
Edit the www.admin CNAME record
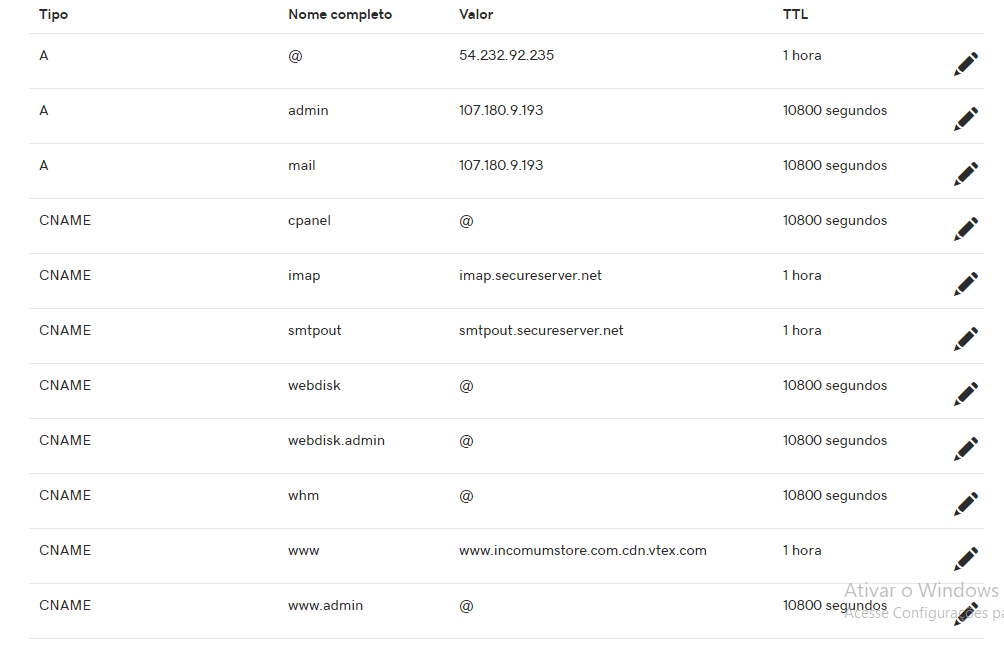point(965,614)
